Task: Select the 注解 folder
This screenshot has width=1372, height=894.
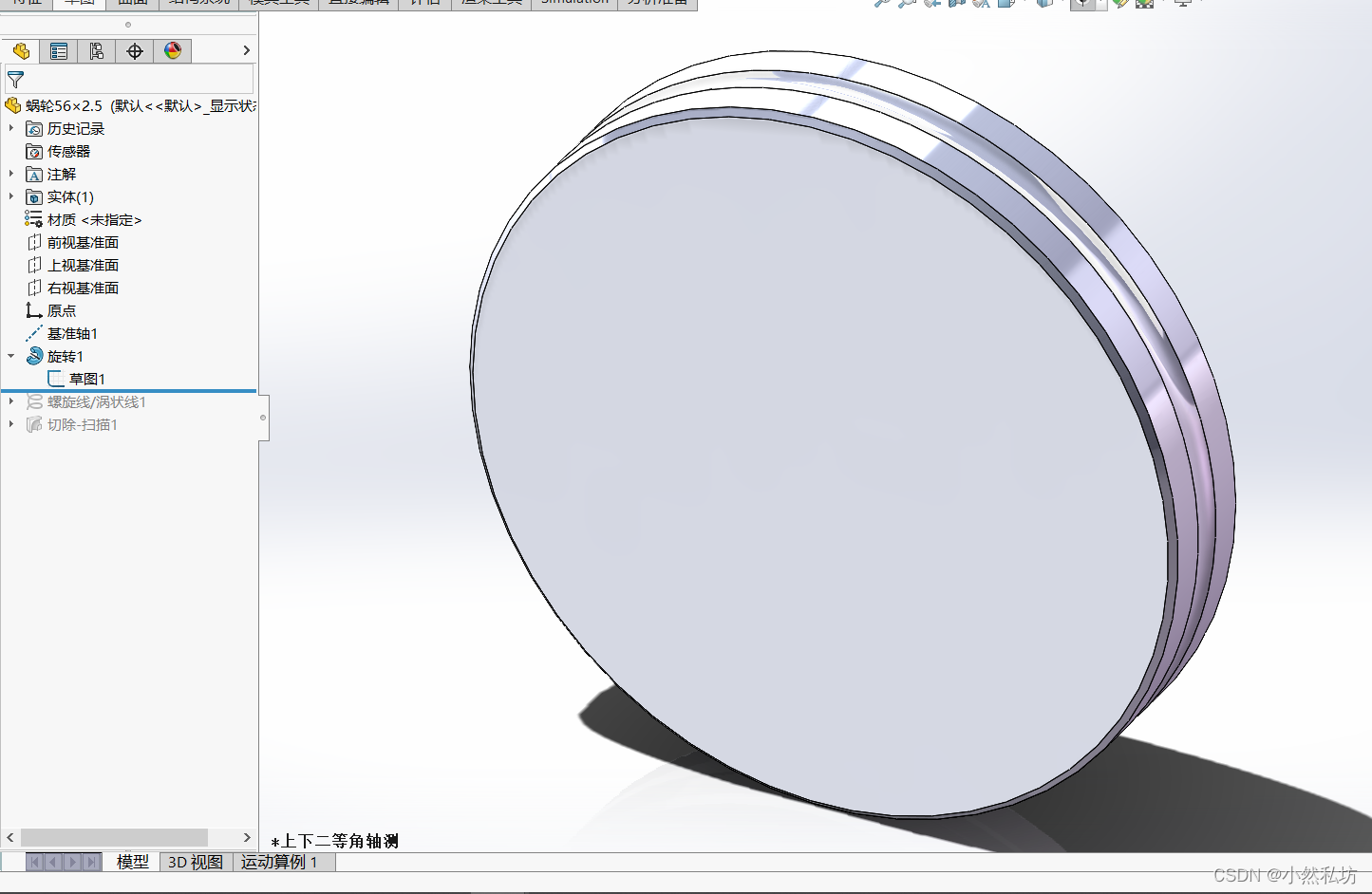Action: (x=62, y=175)
